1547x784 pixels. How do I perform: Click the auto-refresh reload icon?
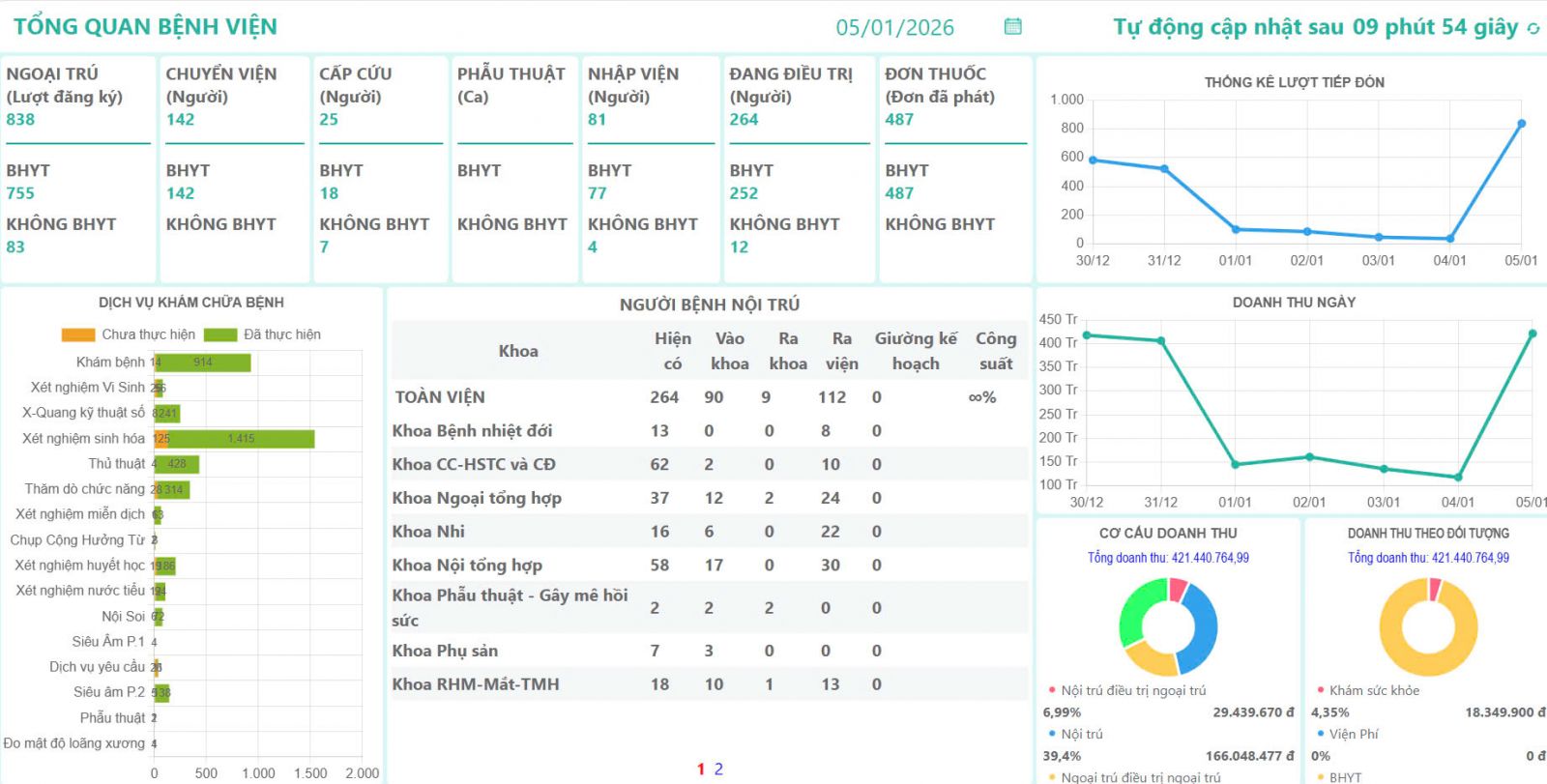1532,28
